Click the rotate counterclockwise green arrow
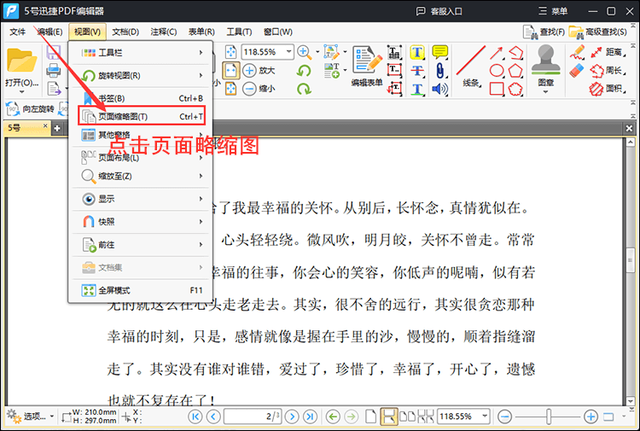Image resolution: width=640 pixels, height=431 pixels. (304, 71)
